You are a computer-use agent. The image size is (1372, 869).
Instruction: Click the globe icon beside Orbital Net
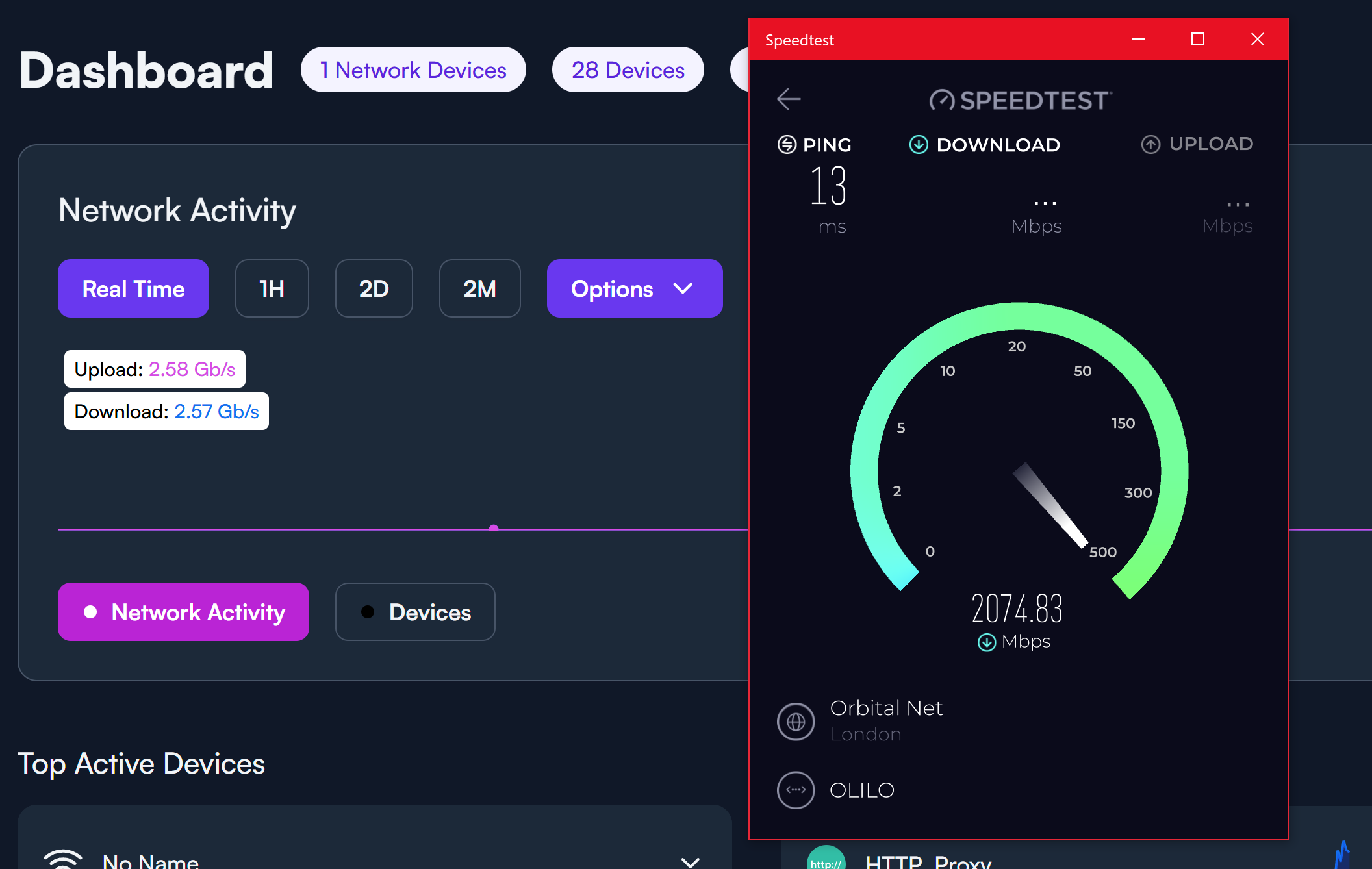[x=796, y=722]
